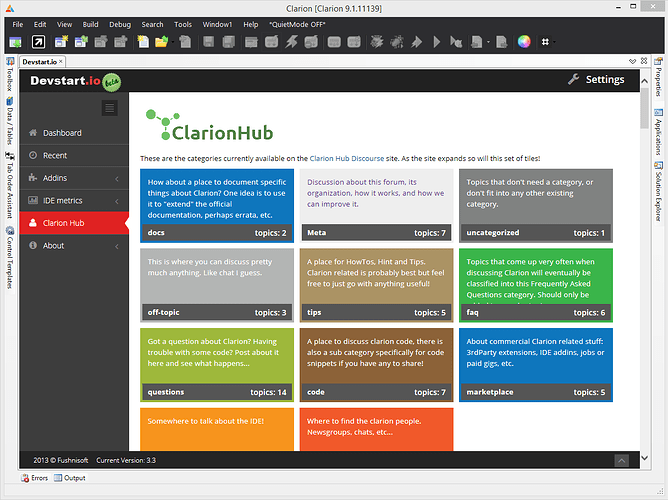Open the Output panel
This screenshot has width=668, height=500.
[x=70, y=478]
